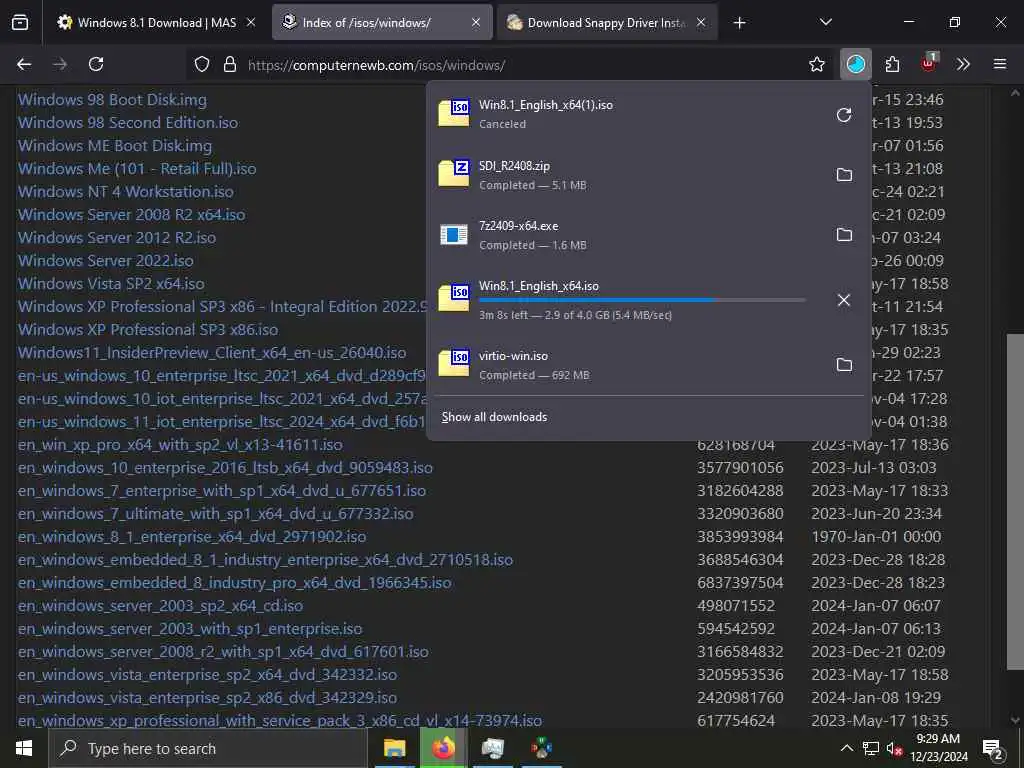Screen dimensions: 1024x768
Task: Open Windows Server 2022.iso link
Action: point(106,261)
